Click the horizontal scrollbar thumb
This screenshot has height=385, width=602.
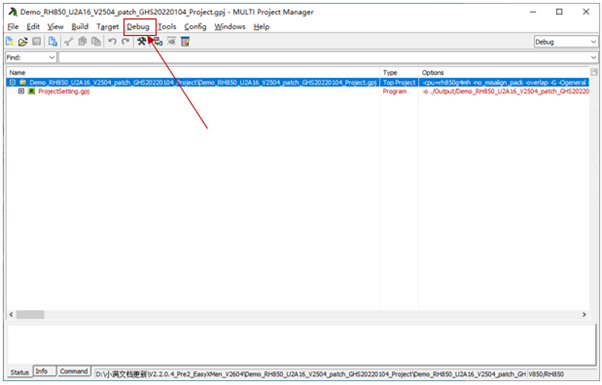[30, 315]
